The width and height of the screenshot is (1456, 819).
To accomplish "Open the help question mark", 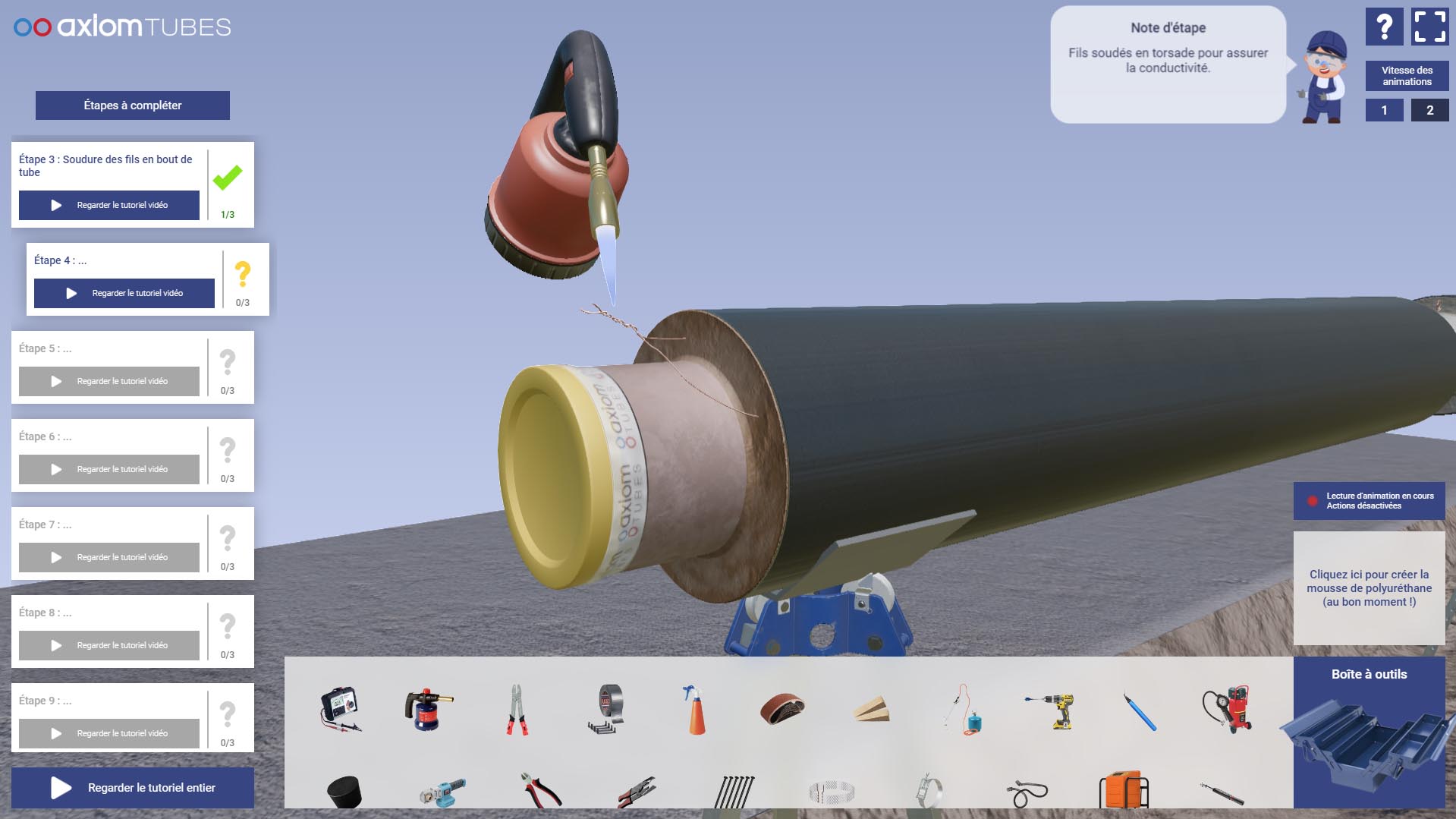I will pos(1384,27).
